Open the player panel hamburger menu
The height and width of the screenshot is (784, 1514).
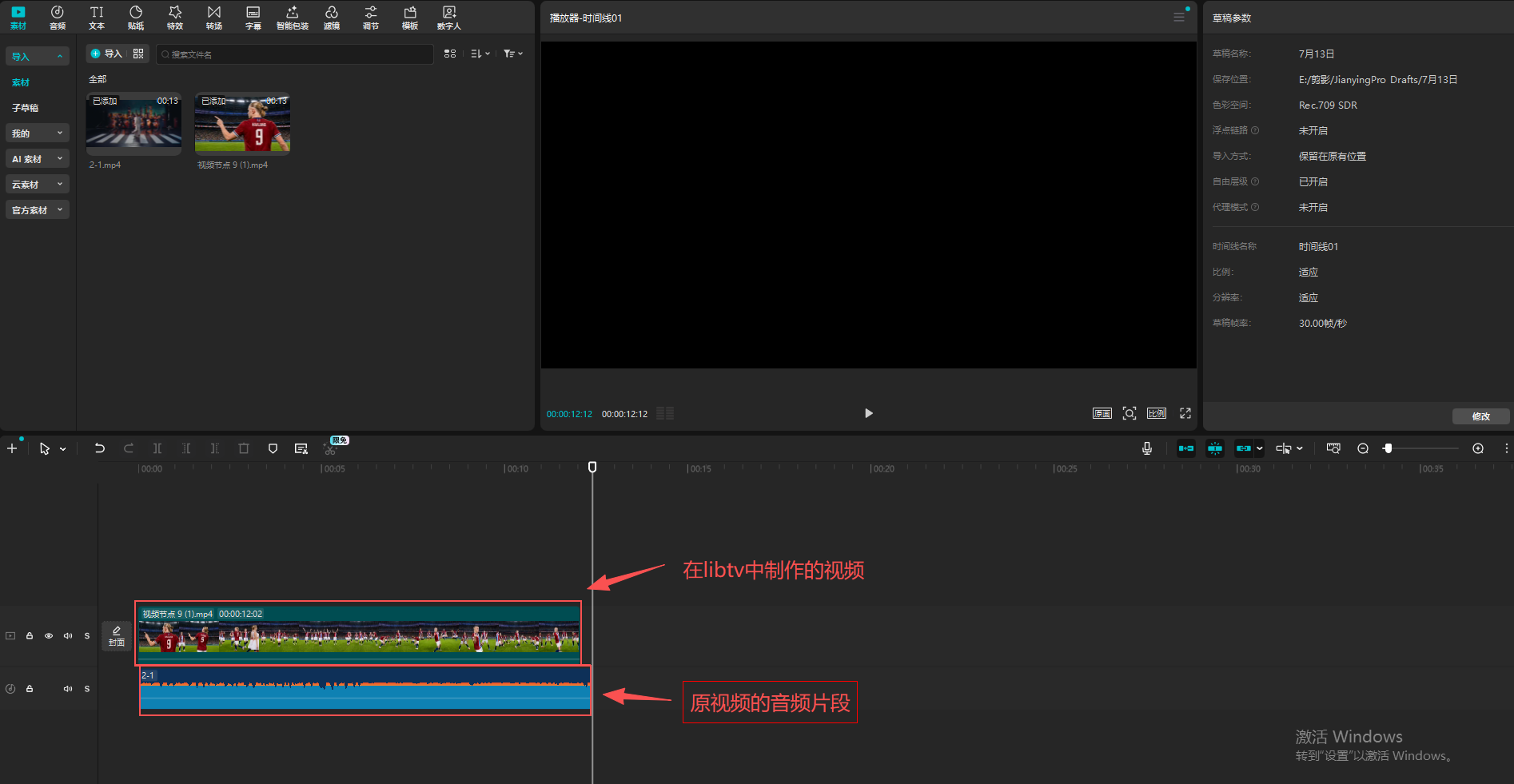pyautogui.click(x=1179, y=17)
